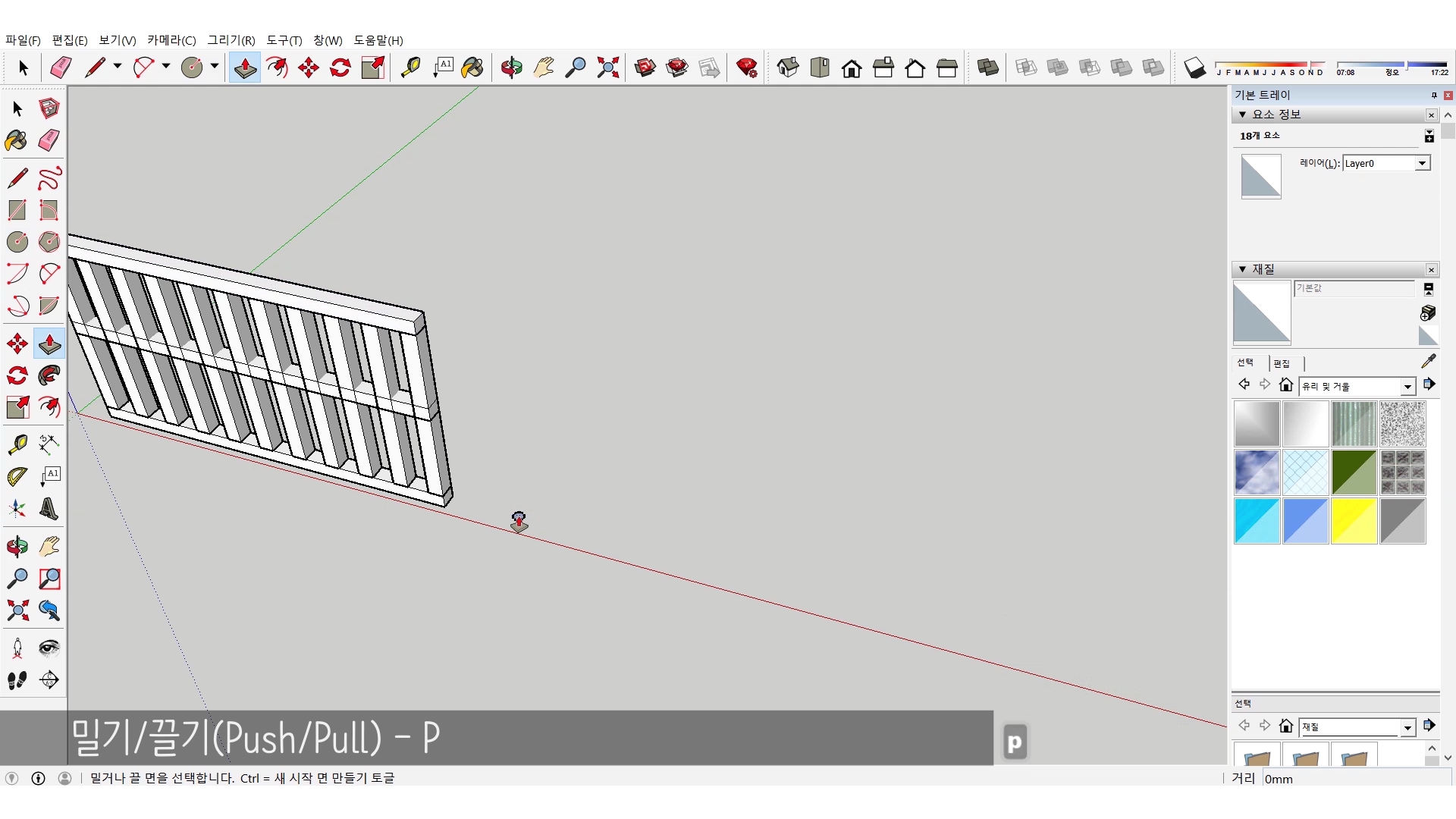The height and width of the screenshot is (819, 1456).
Task: Switch to the 편집 materials tab
Action: tap(1282, 363)
